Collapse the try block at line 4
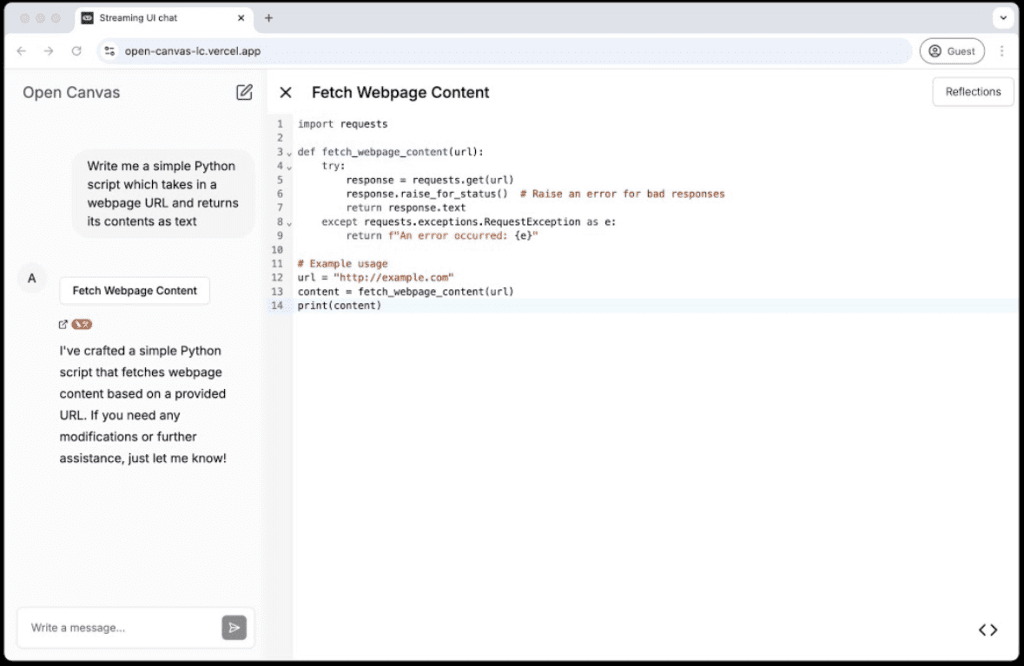1024x666 pixels. point(290,167)
